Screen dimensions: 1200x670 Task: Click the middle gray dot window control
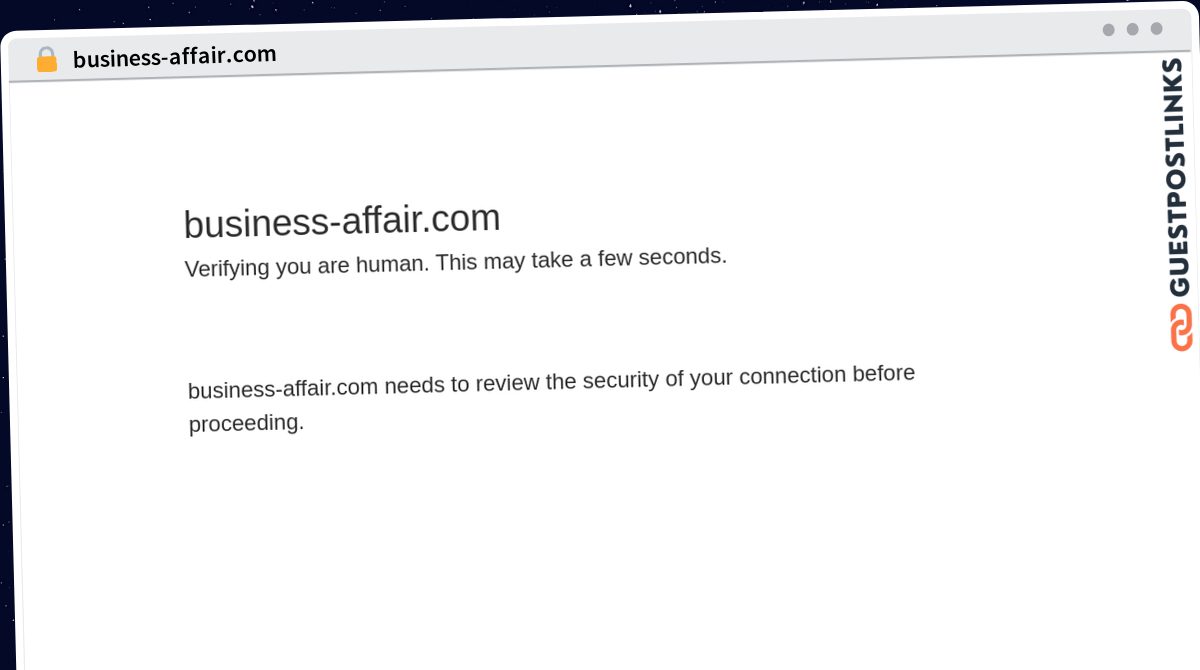click(1132, 29)
